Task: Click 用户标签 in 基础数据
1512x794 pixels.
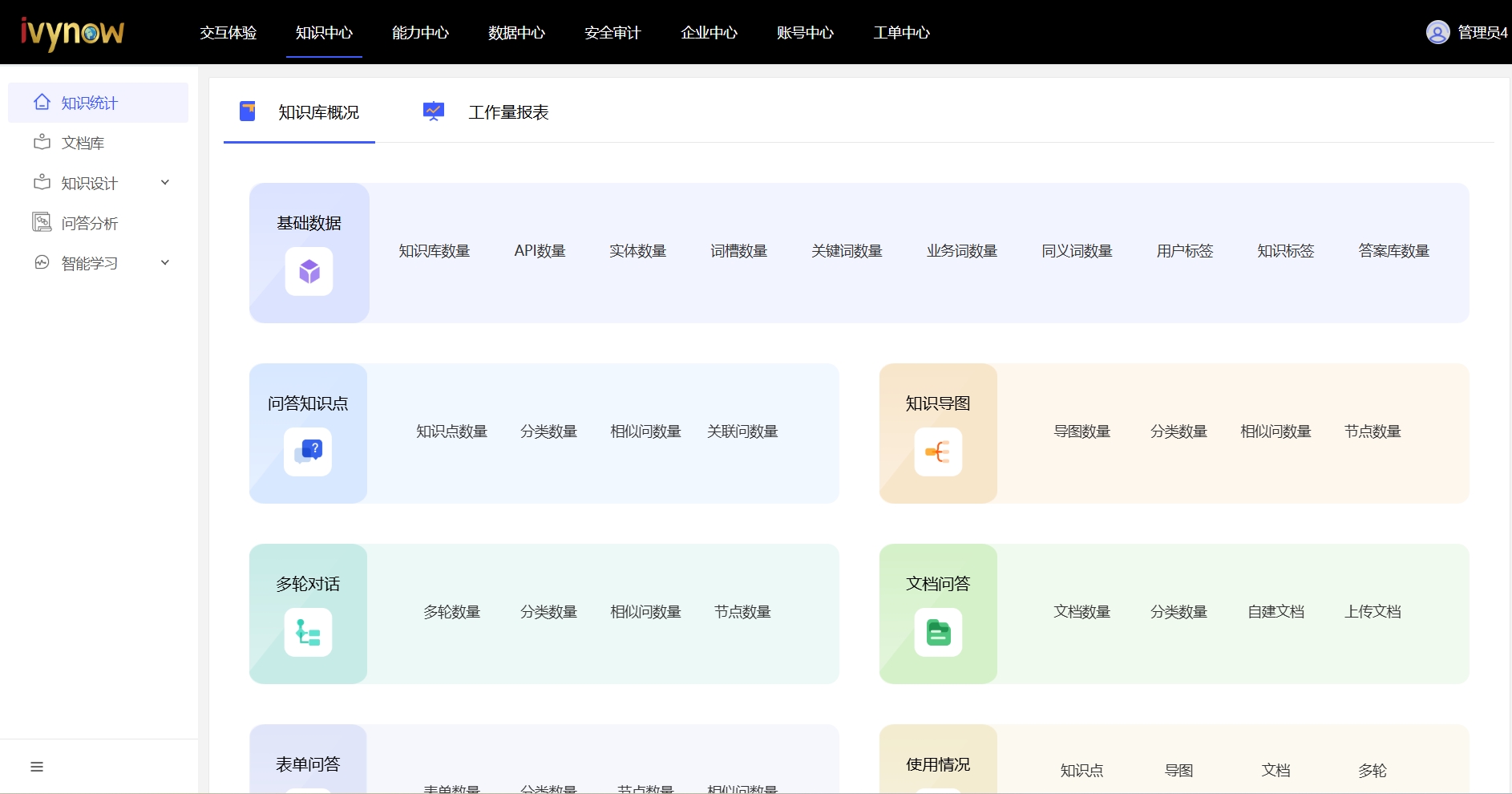Action: click(x=1185, y=251)
